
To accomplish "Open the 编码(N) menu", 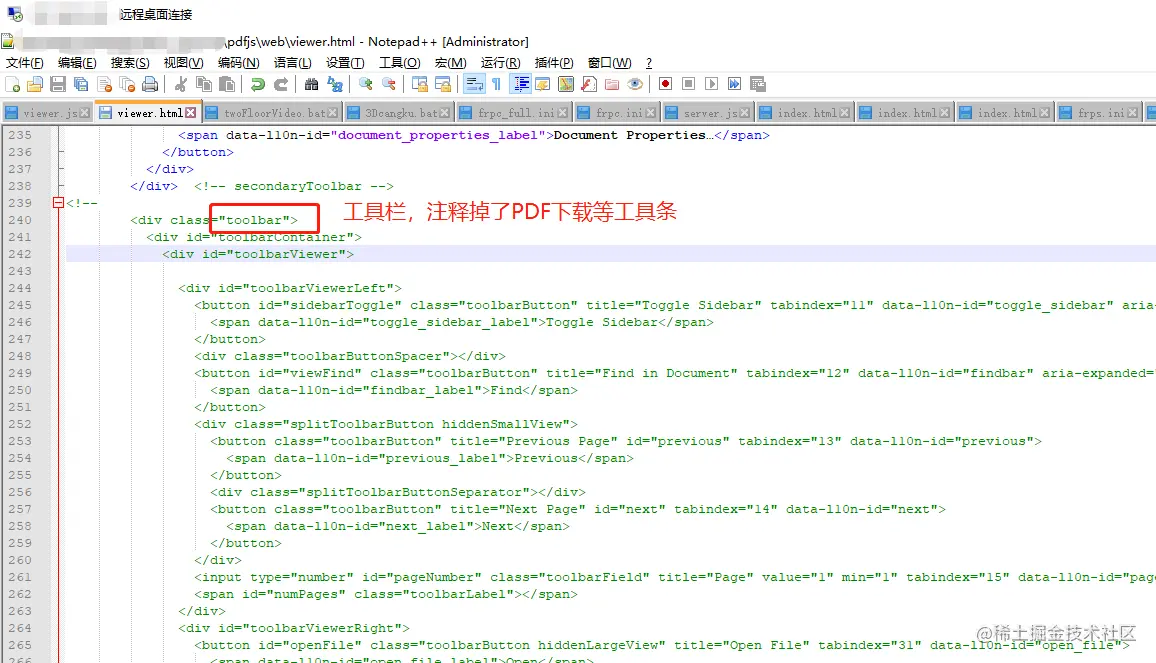I will pyautogui.click(x=238, y=63).
